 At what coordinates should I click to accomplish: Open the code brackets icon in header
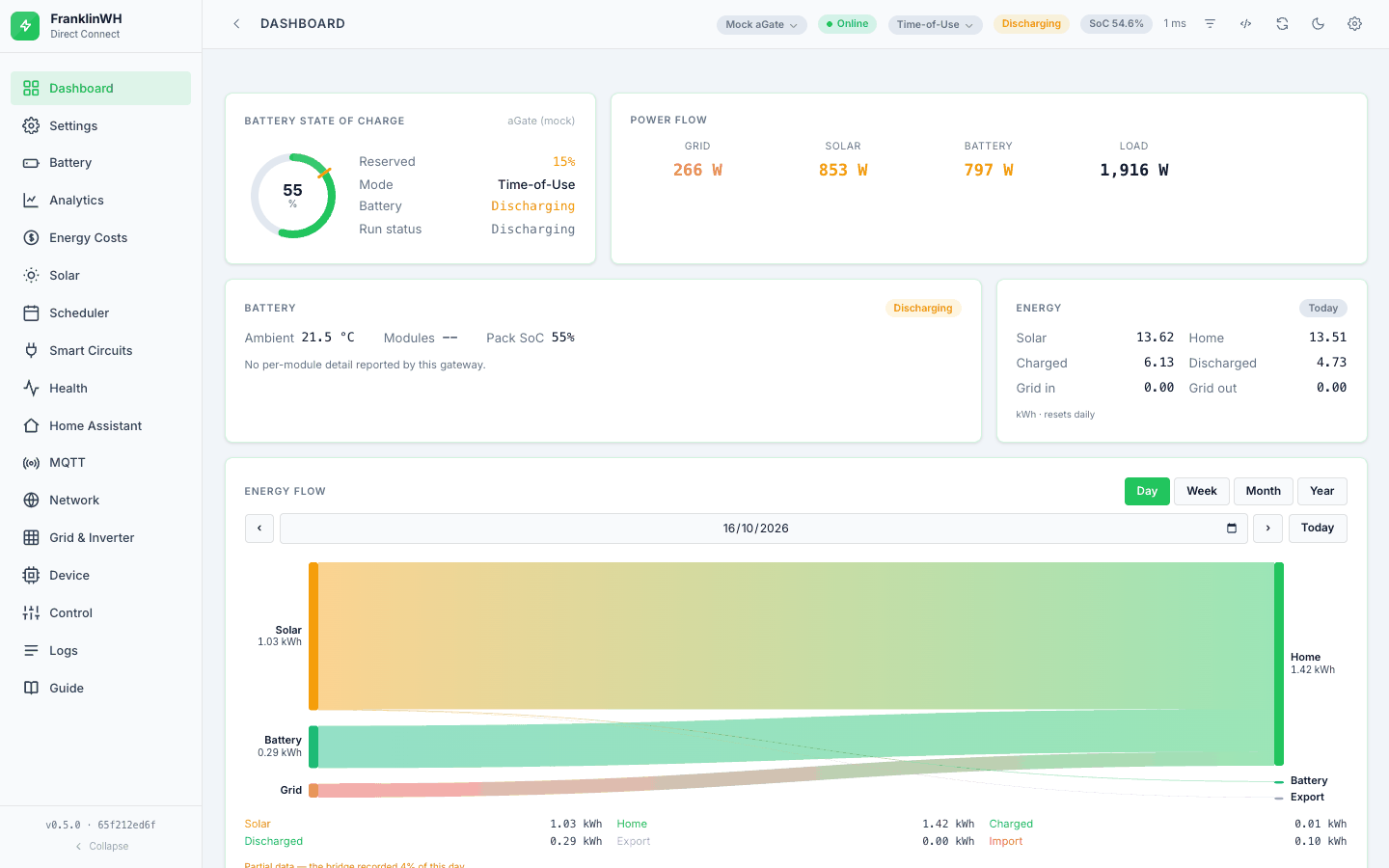click(1246, 24)
